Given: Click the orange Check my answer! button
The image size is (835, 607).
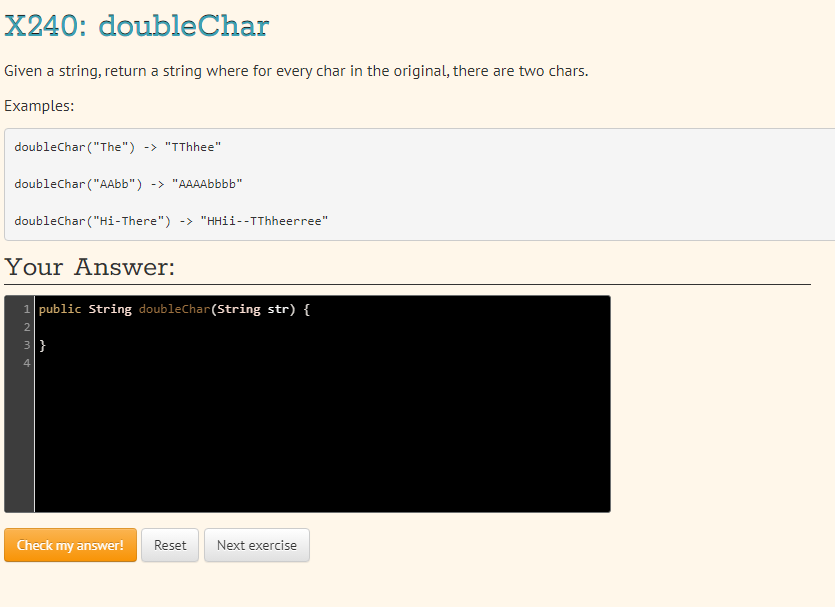Looking at the screenshot, I should pos(70,545).
